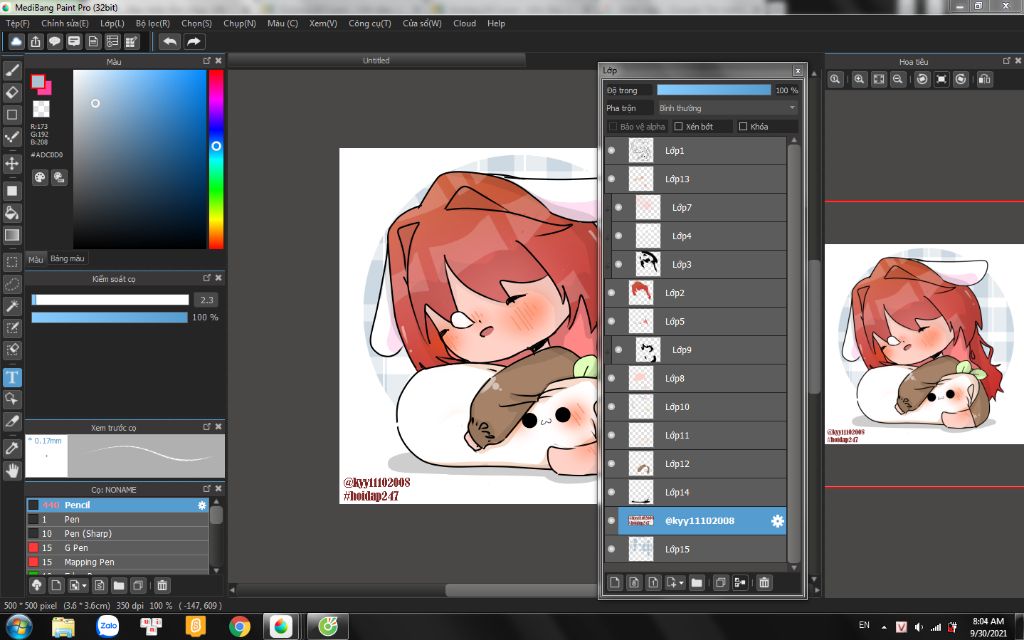Expand the brush add dropdown arrow

(84, 586)
